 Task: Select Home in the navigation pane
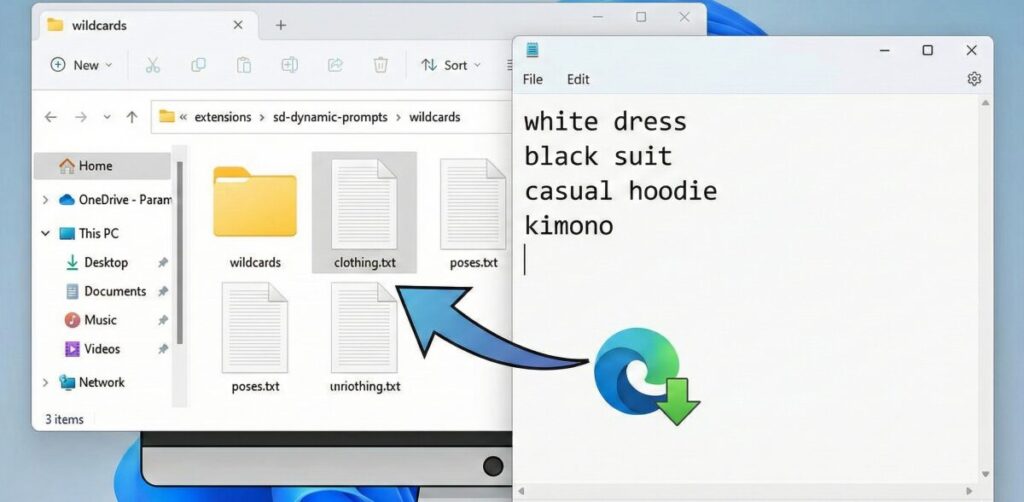click(x=95, y=166)
